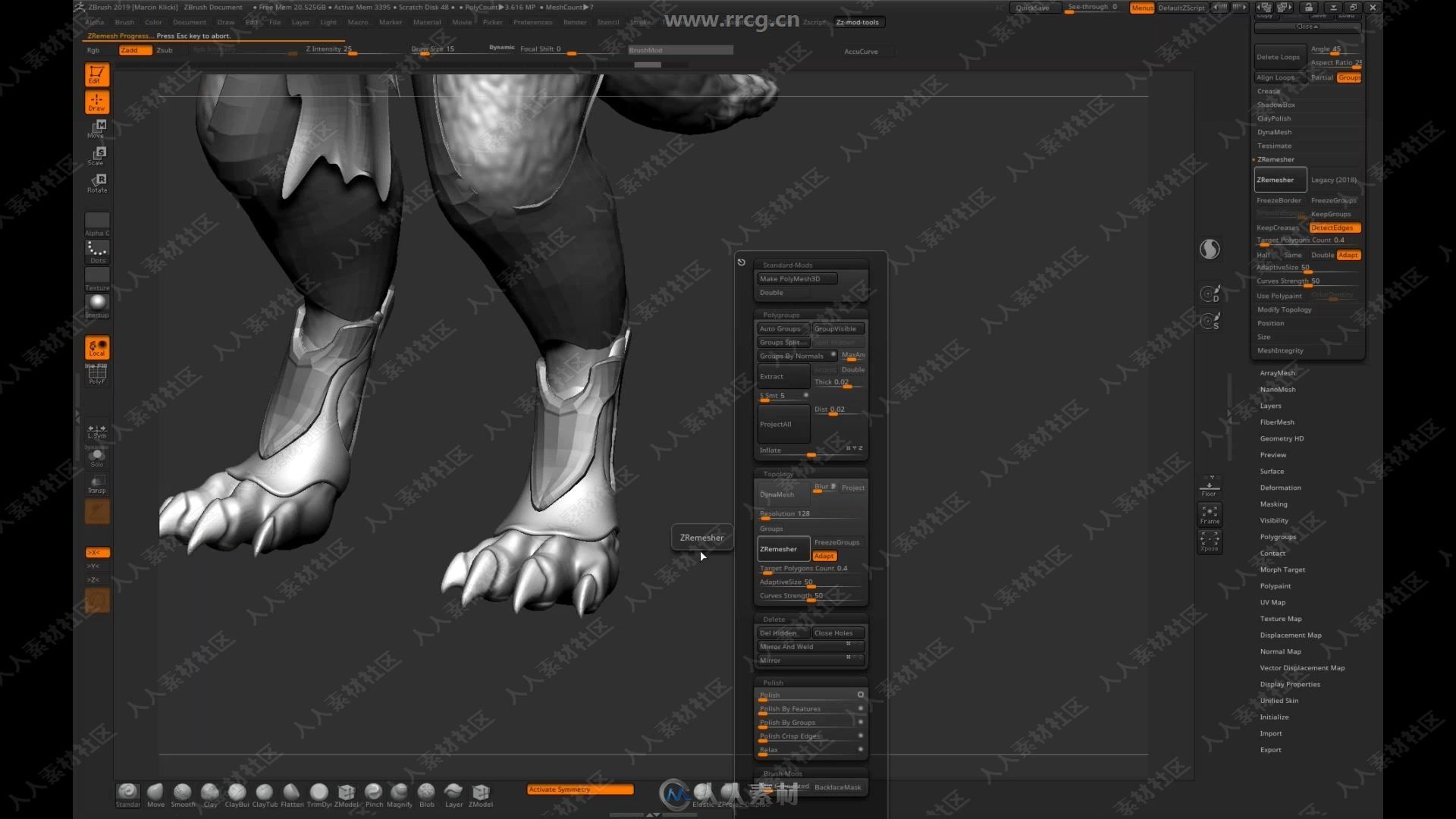The height and width of the screenshot is (819, 1456).
Task: Toggle Transp transparency icon
Action: [97, 485]
